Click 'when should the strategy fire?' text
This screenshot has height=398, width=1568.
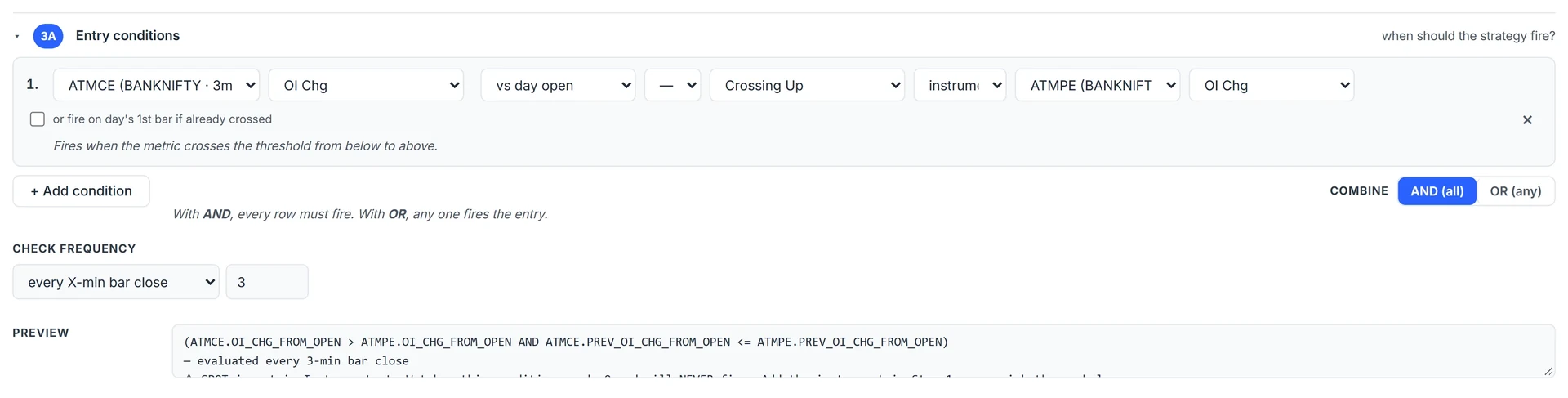[x=1468, y=36]
